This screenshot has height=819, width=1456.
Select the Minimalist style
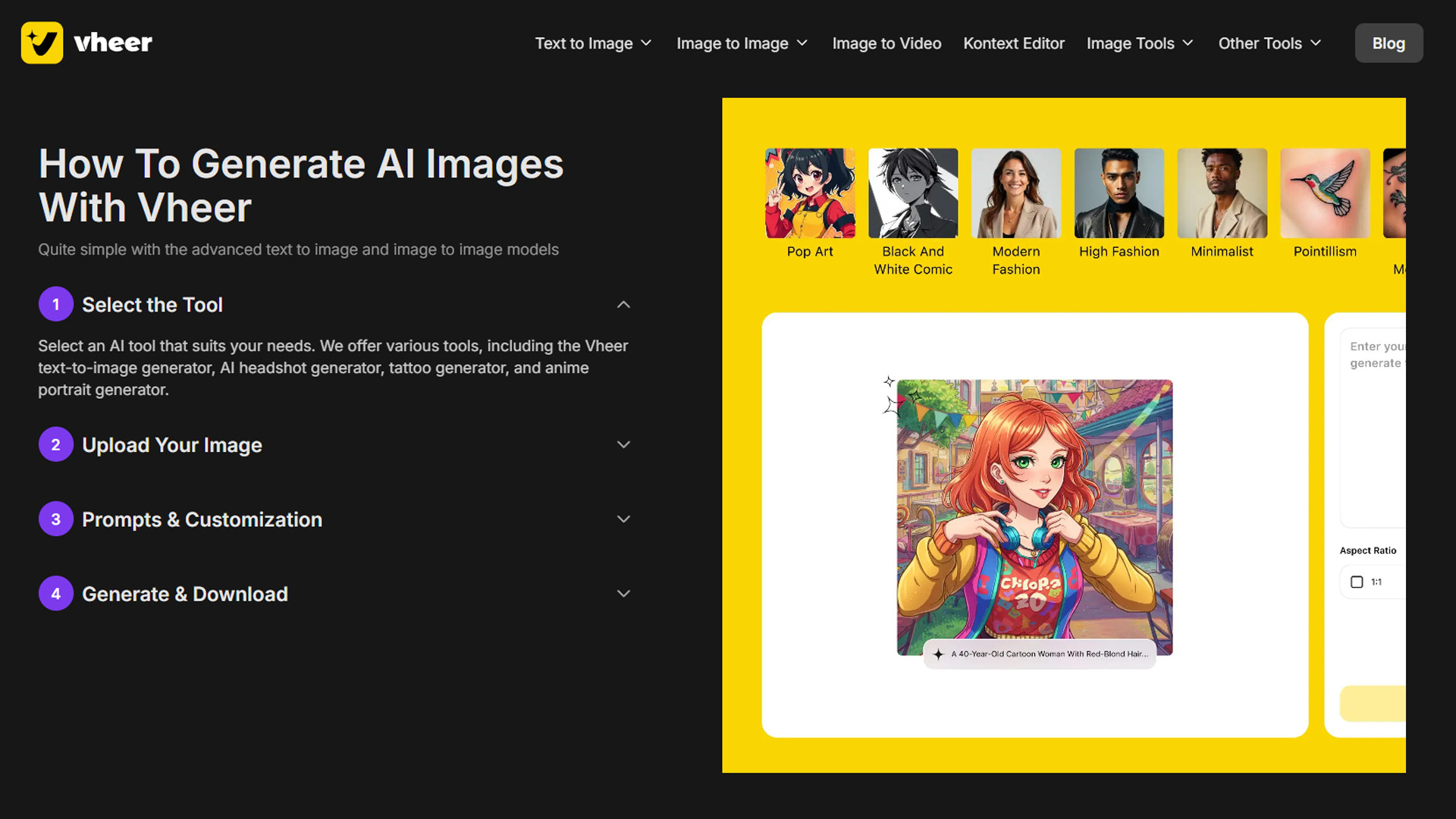click(1221, 192)
